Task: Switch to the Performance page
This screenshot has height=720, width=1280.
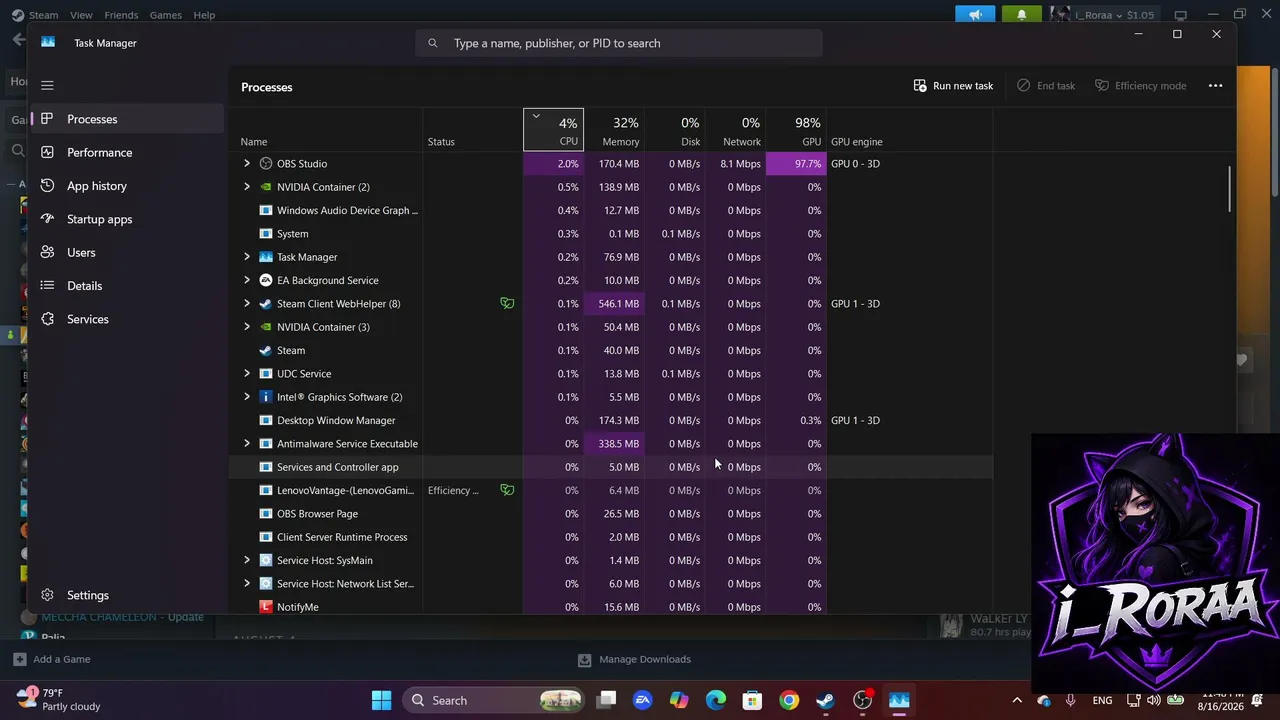Action: 127,152
